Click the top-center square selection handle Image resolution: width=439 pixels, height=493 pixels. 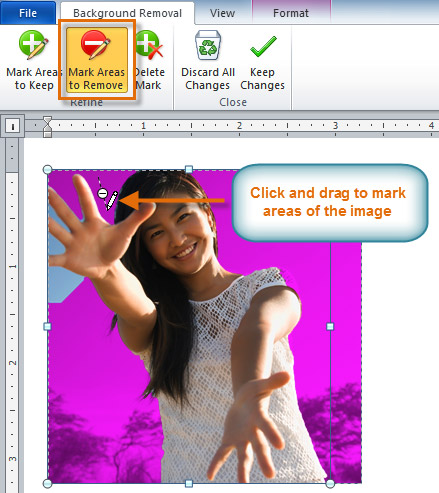[189, 169]
